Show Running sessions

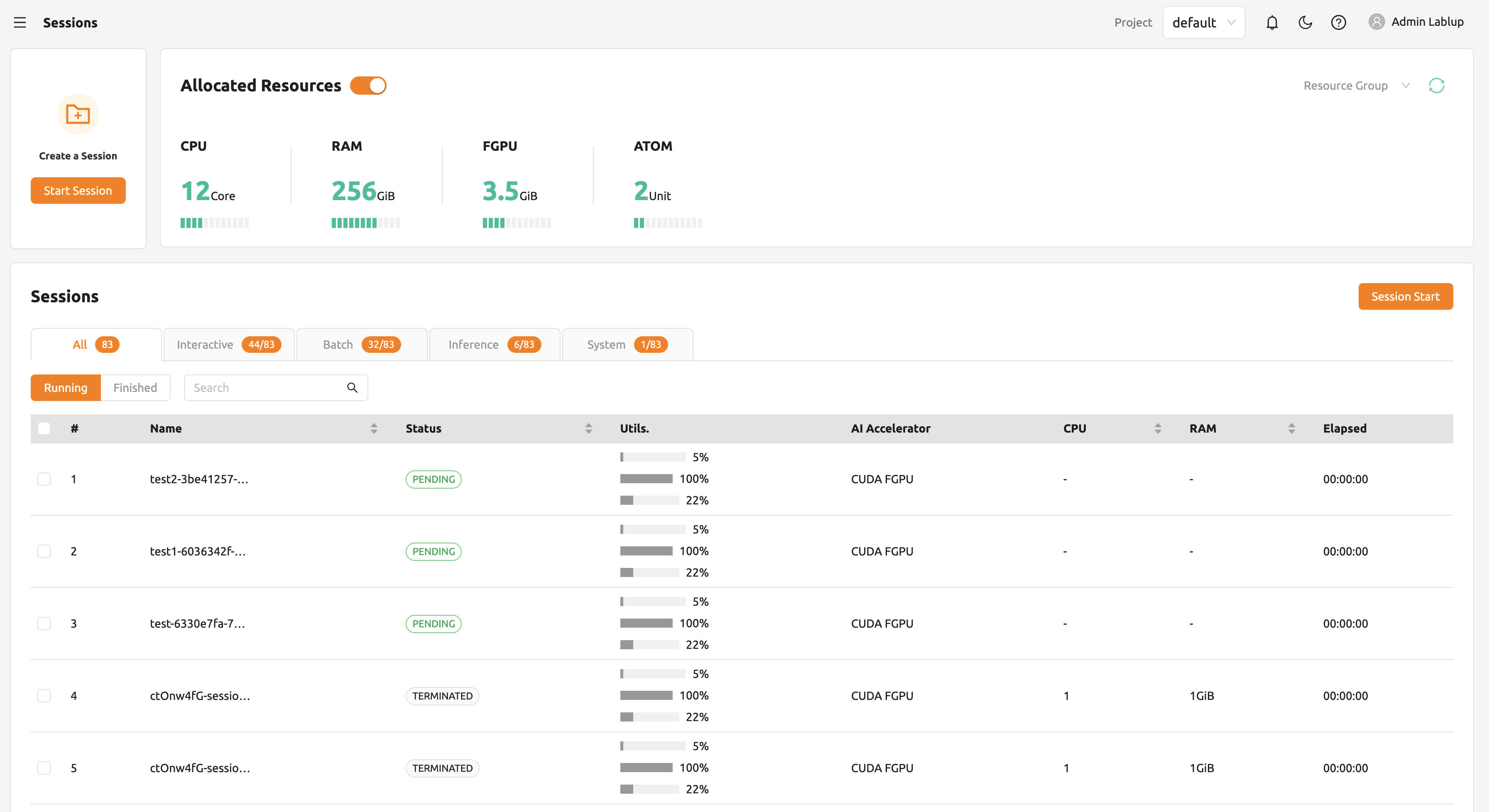[66, 388]
